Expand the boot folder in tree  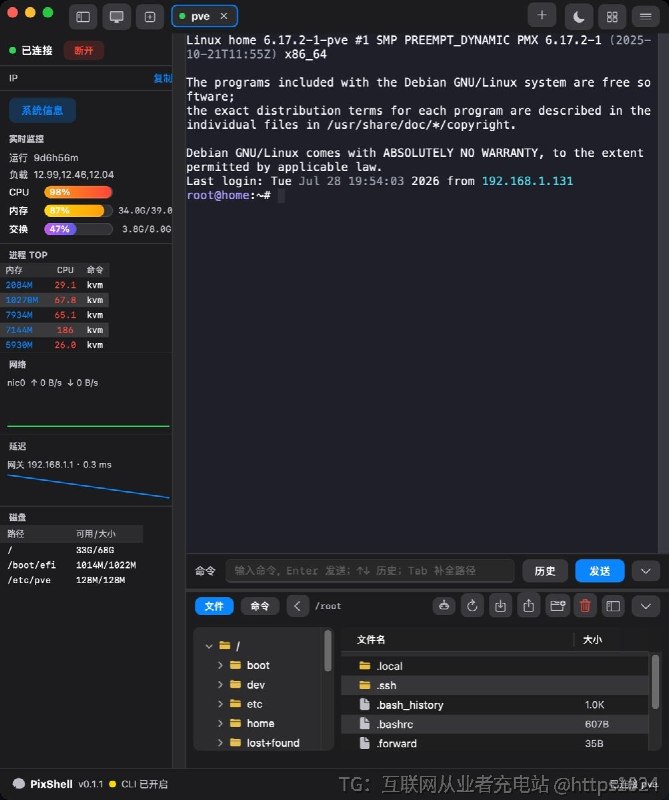click(x=220, y=665)
